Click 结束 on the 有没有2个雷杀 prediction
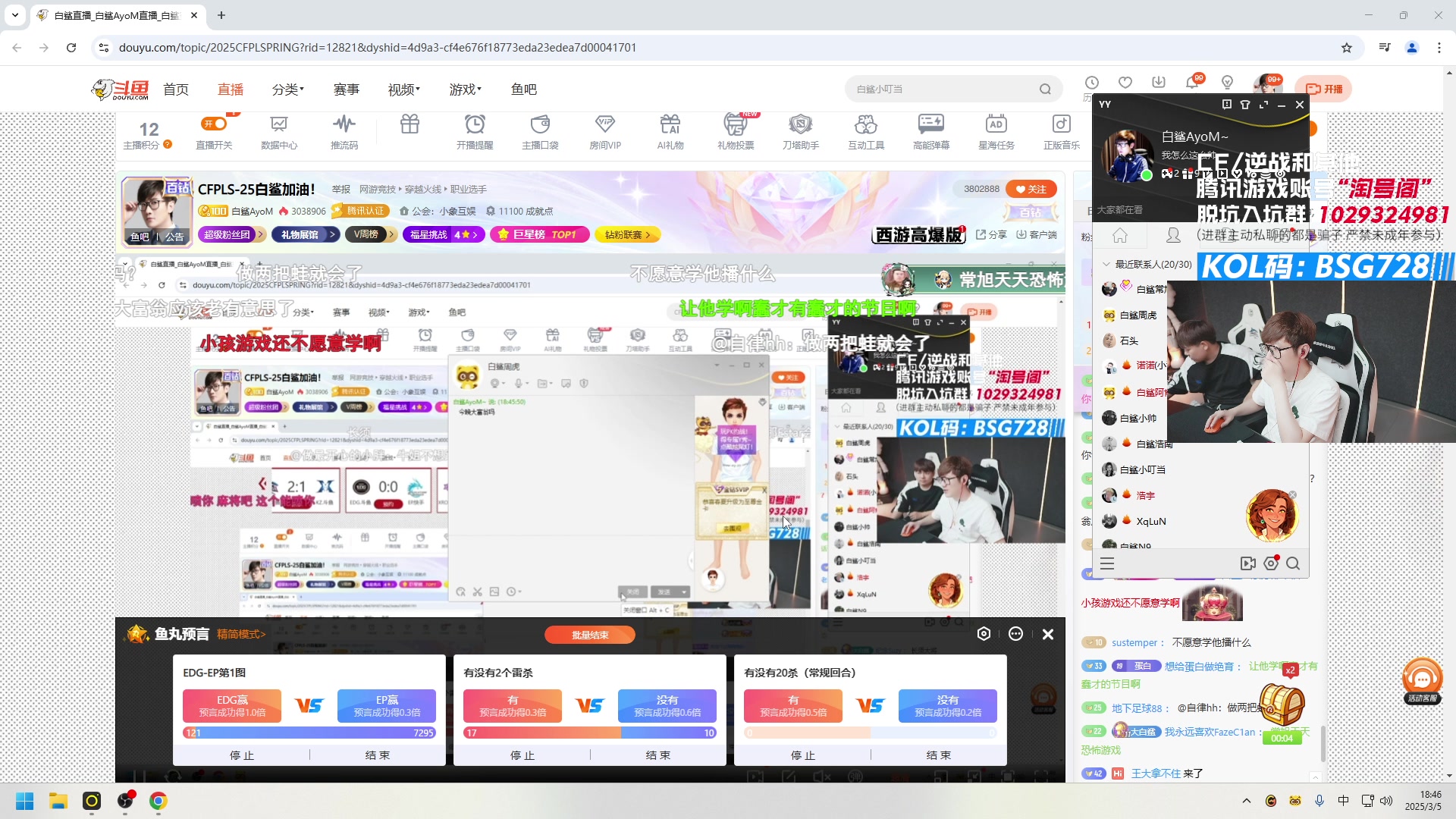1456x819 pixels. point(658,755)
